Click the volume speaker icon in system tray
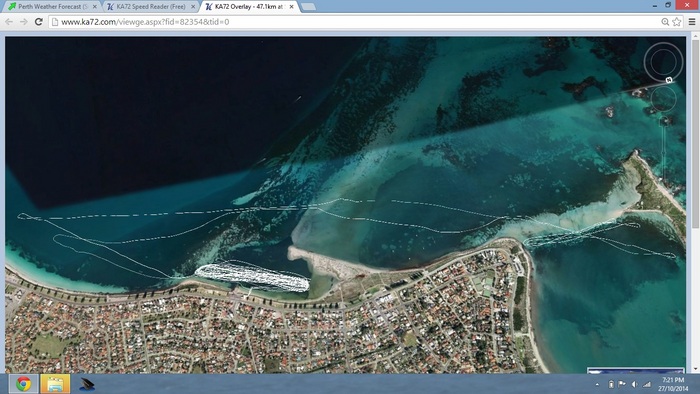 tap(634, 384)
